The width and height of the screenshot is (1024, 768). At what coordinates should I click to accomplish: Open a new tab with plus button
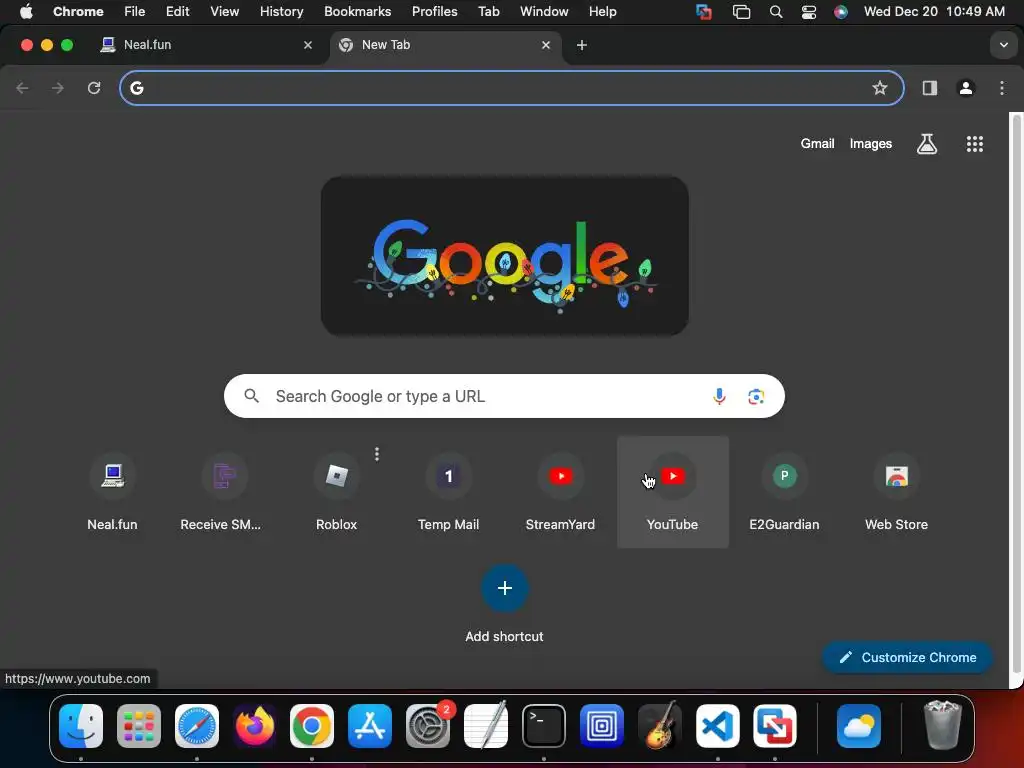pos(582,45)
